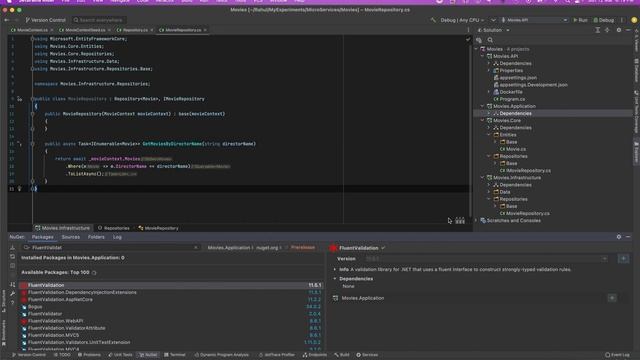Collapse the Movies.API project node
Image resolution: width=640 pixels, height=360 pixels.
tap(482, 56)
